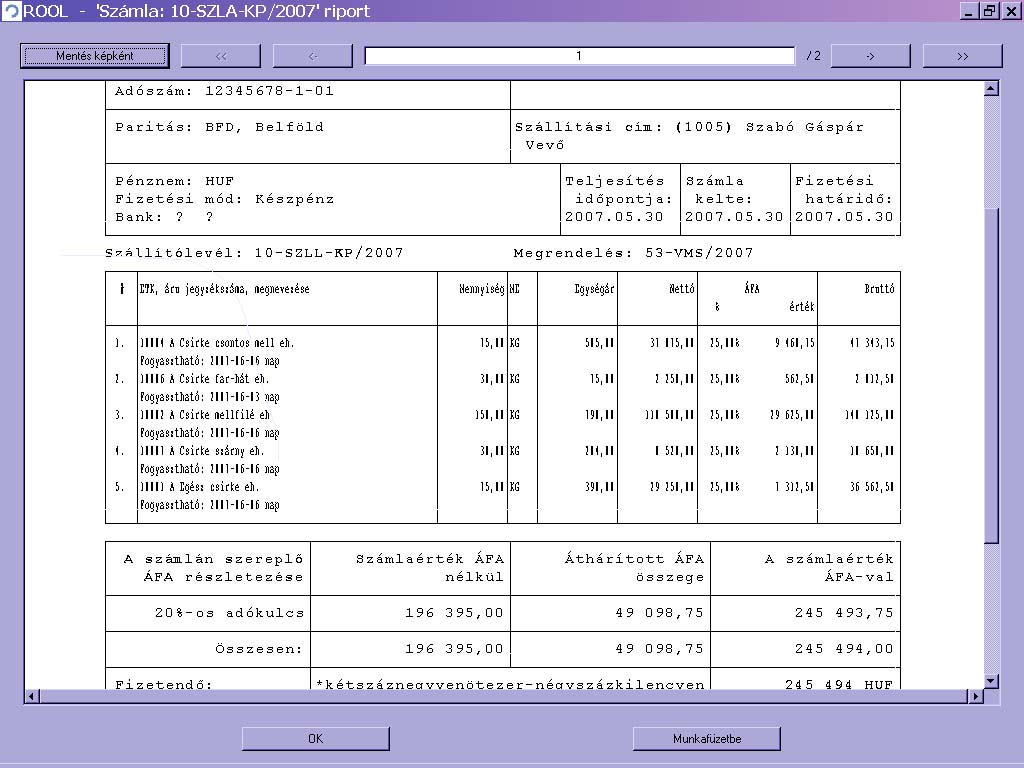Advance to next page with -> button

(870, 56)
